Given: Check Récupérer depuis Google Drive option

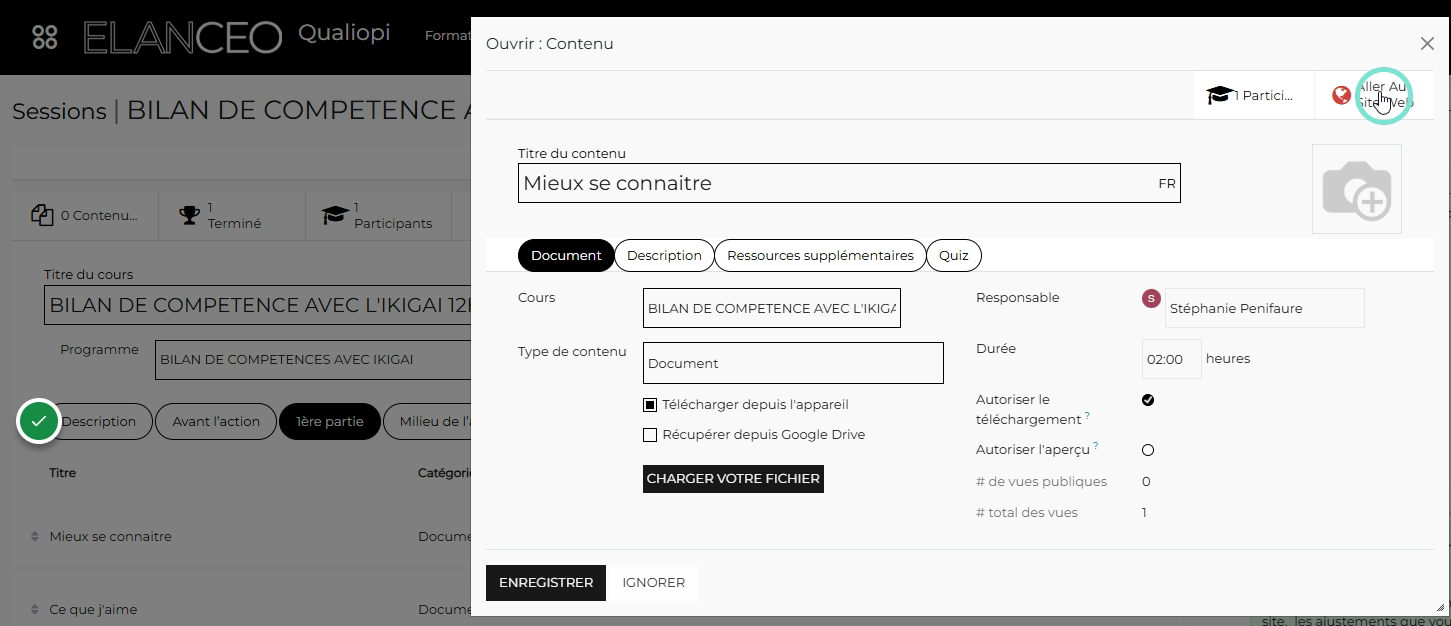Looking at the screenshot, I should [x=650, y=435].
